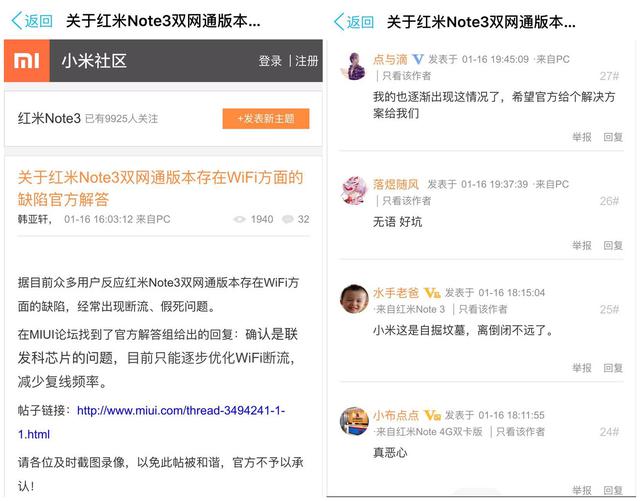Report post 26# via 举报

581,245
